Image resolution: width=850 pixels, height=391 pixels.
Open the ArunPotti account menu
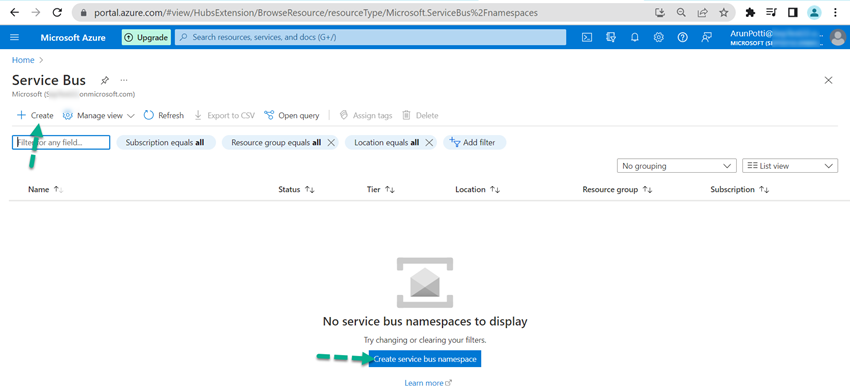pos(787,37)
